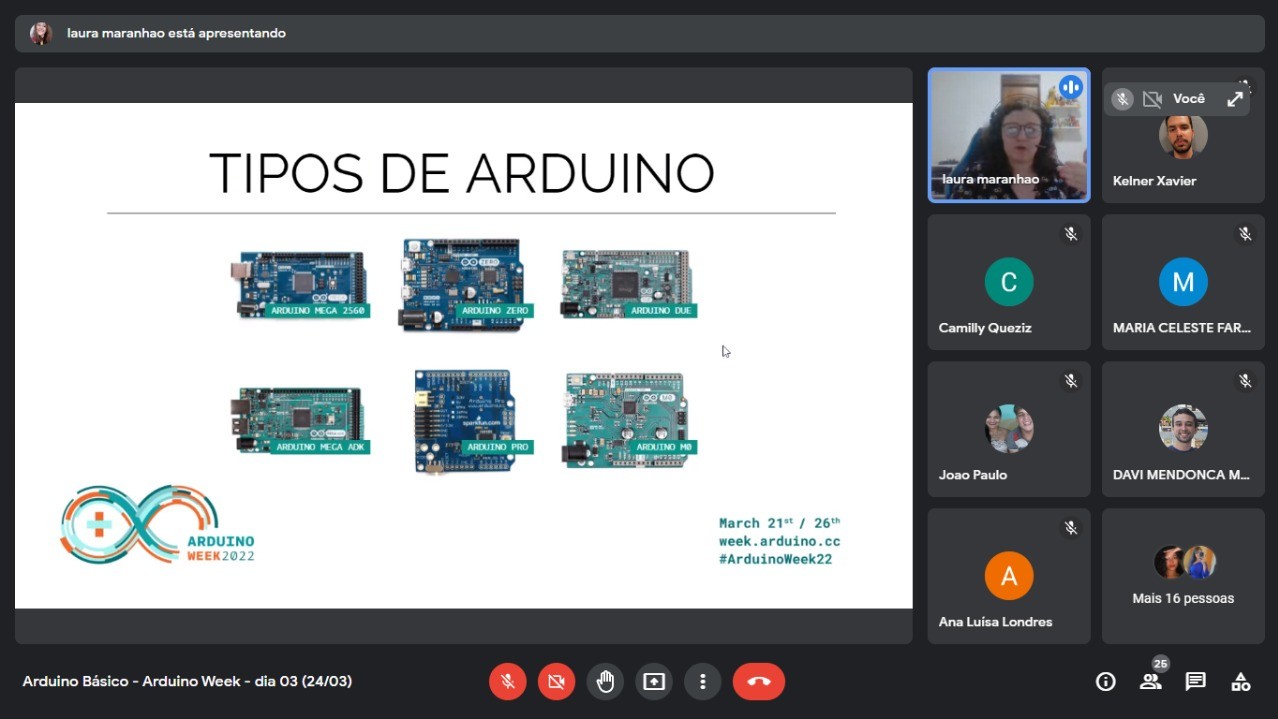
Task: Click muted mic icon on Joao Paulo tile
Action: pos(1071,381)
